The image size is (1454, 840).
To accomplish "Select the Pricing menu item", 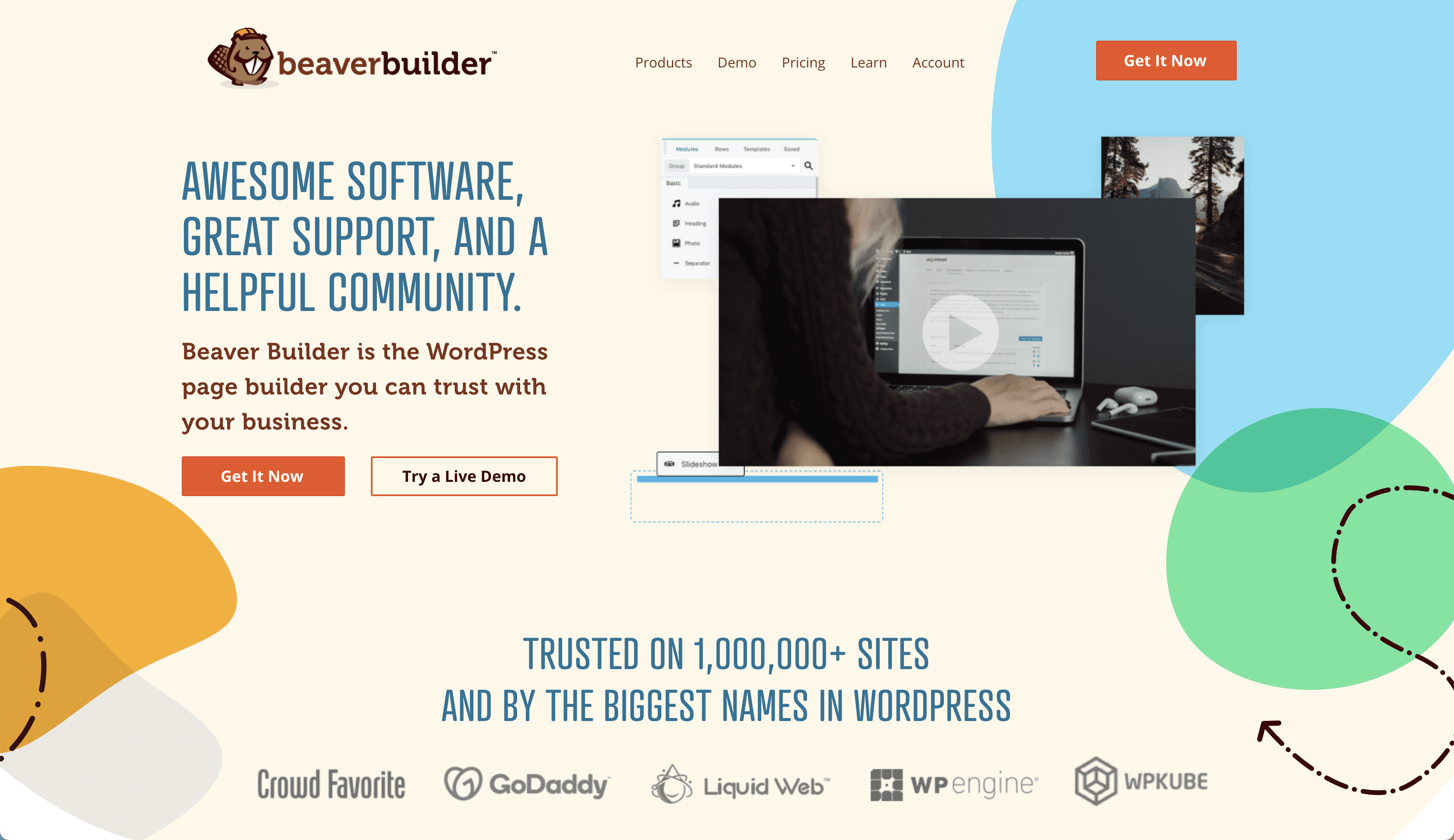I will click(x=805, y=62).
